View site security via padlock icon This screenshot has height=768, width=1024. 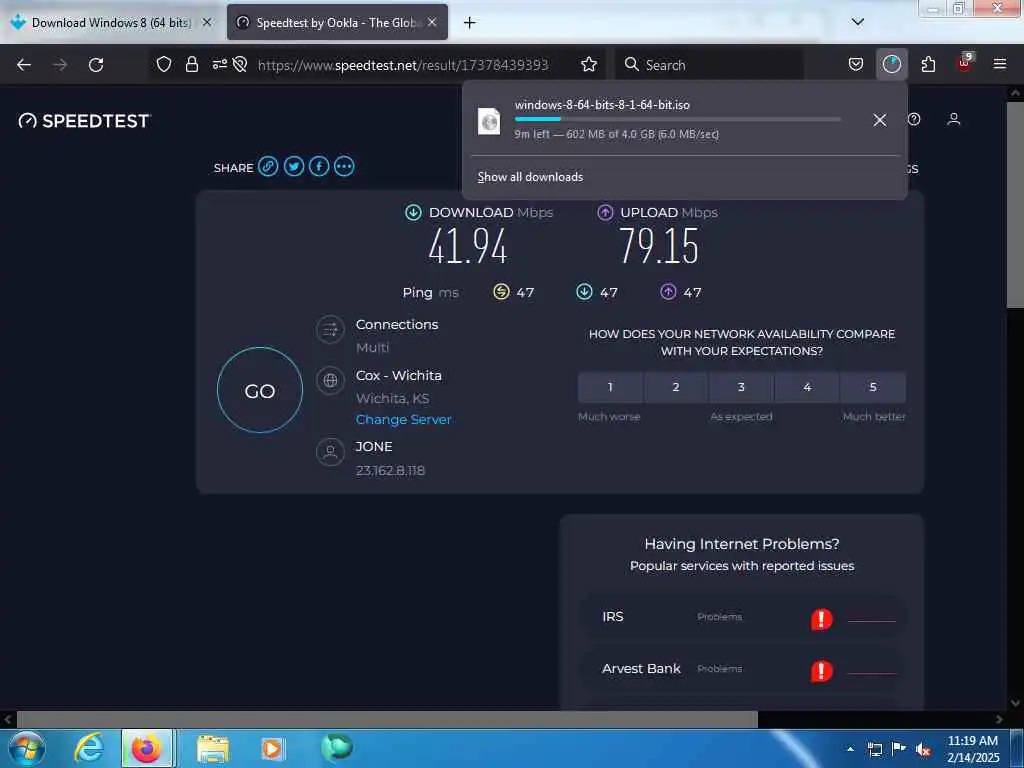pos(191,64)
